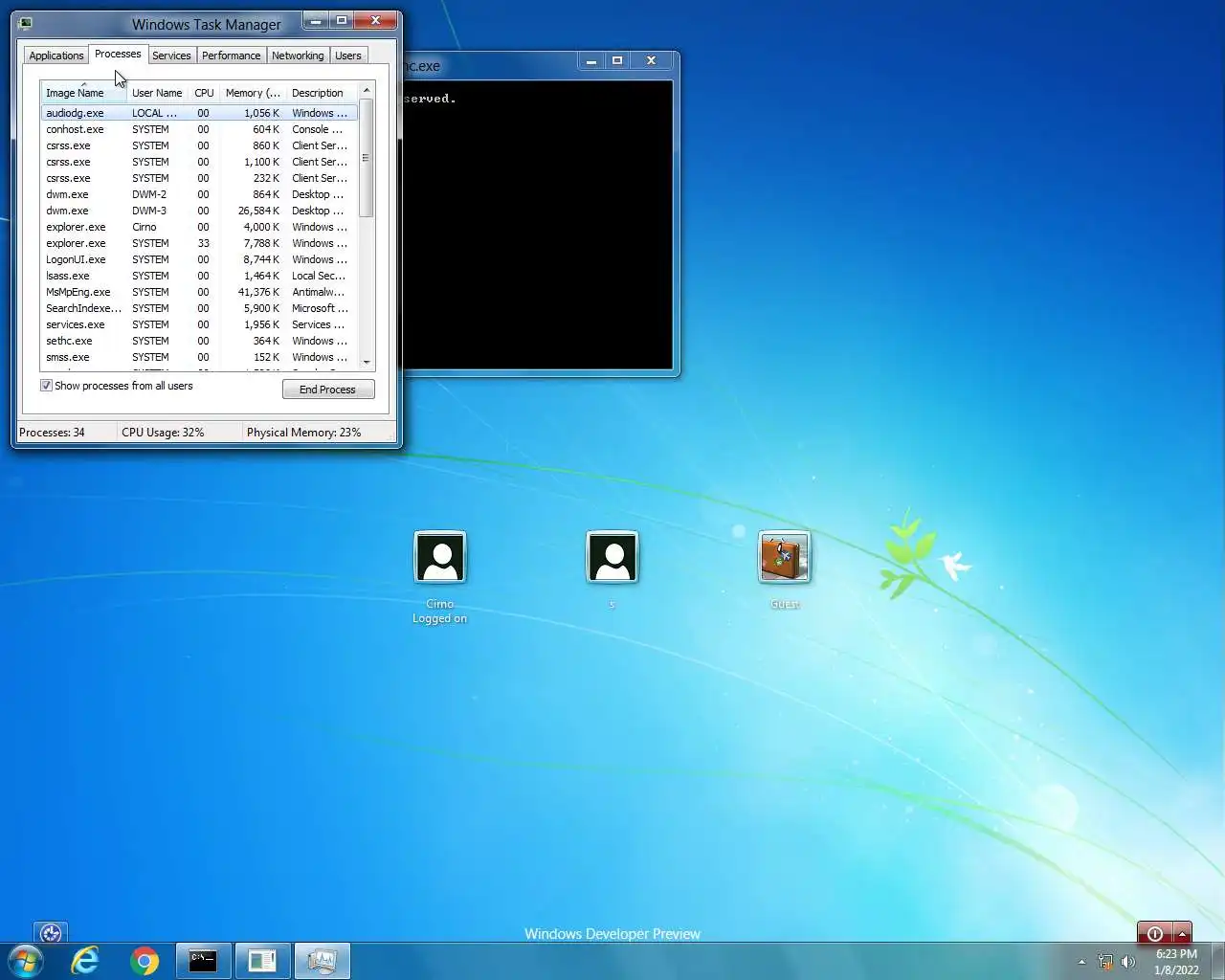Click process list scroll up arrow

click(367, 90)
